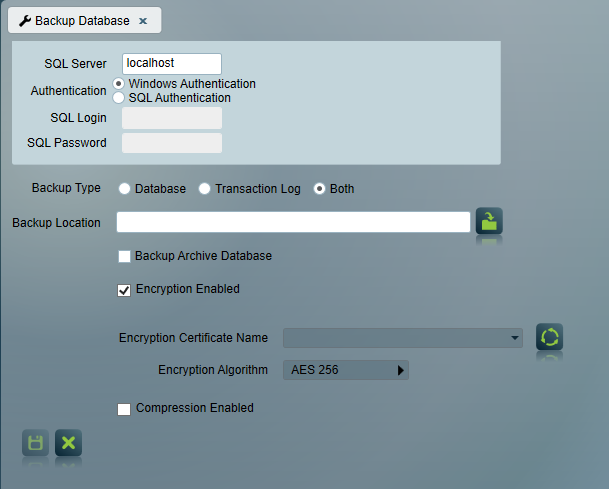Click the Backup Type label
This screenshot has width=609, height=489.
point(66,188)
